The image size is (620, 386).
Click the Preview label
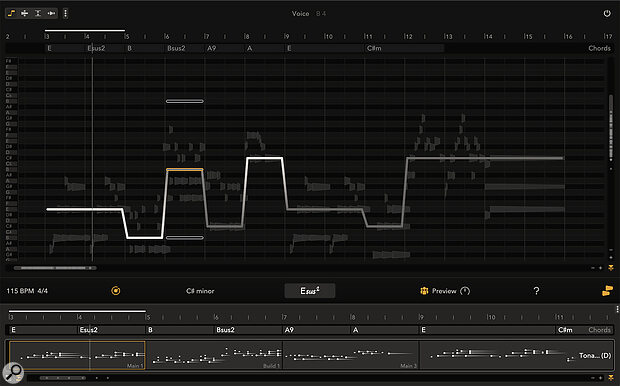tap(444, 291)
